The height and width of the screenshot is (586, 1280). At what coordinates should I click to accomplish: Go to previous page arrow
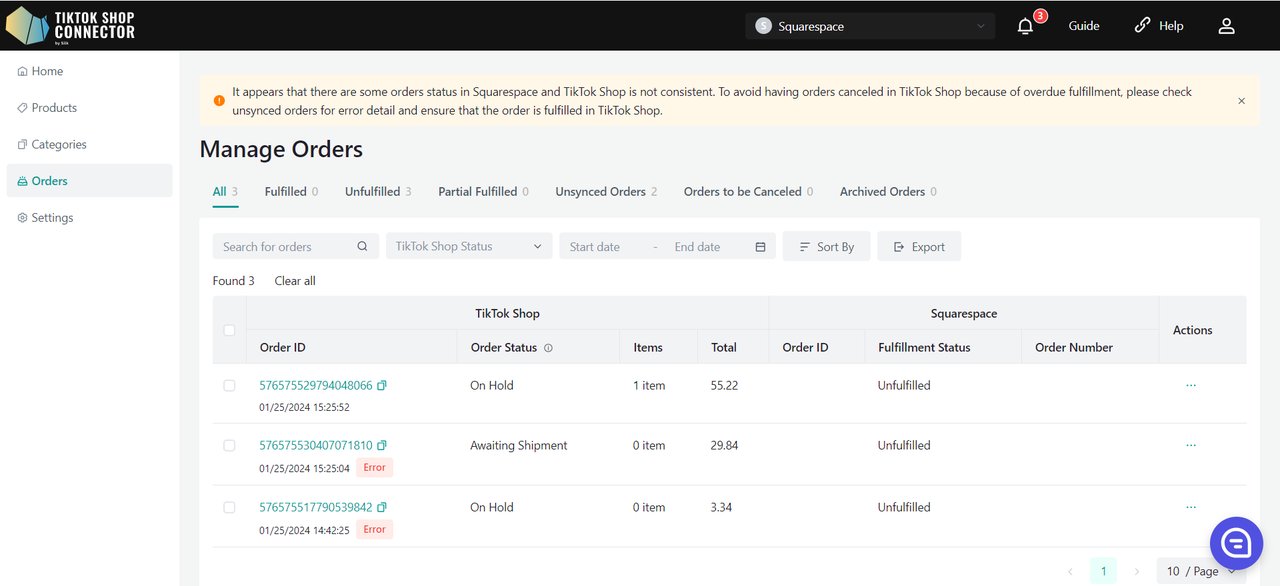coord(1070,571)
